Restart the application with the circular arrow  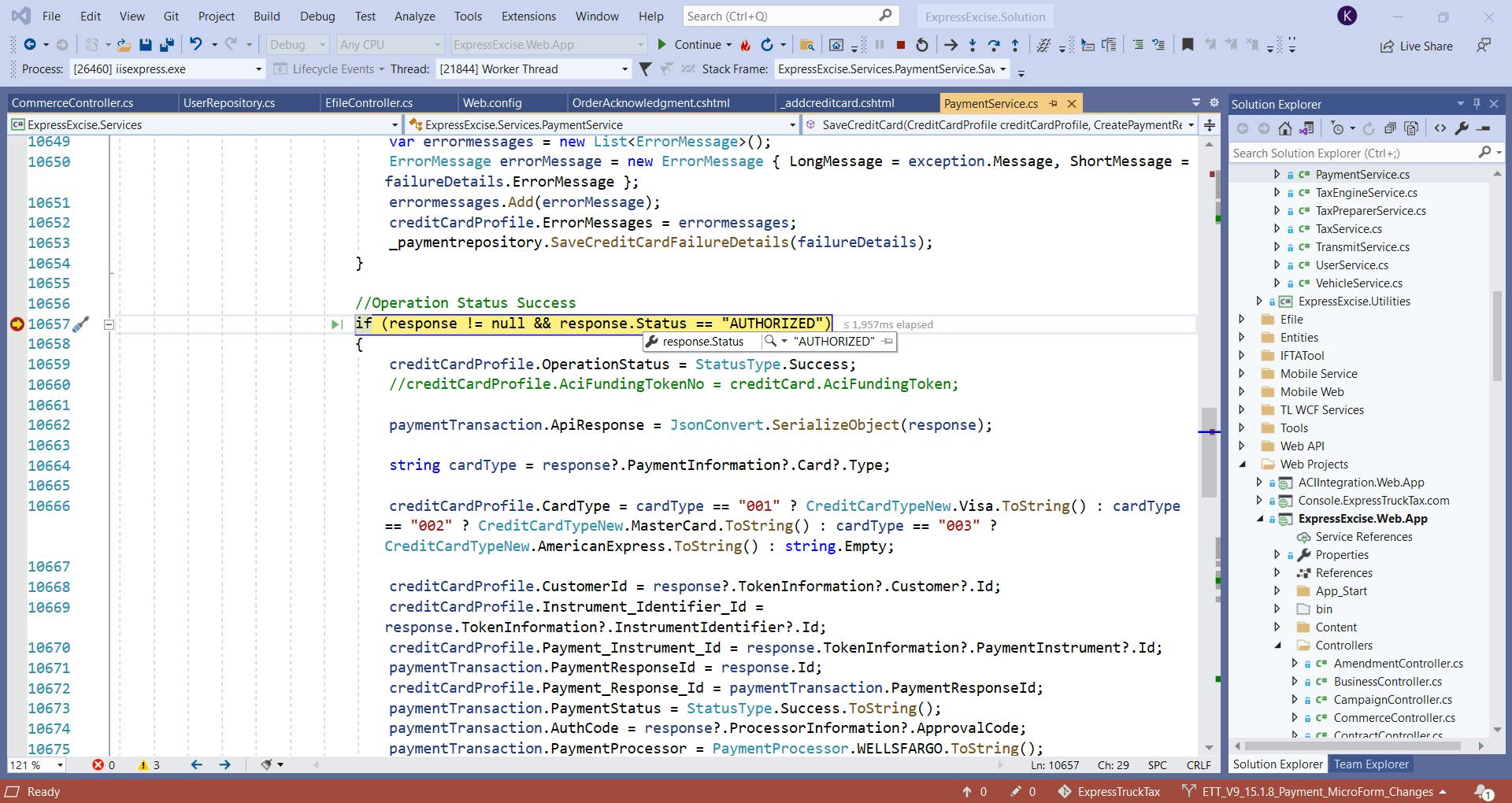767,45
